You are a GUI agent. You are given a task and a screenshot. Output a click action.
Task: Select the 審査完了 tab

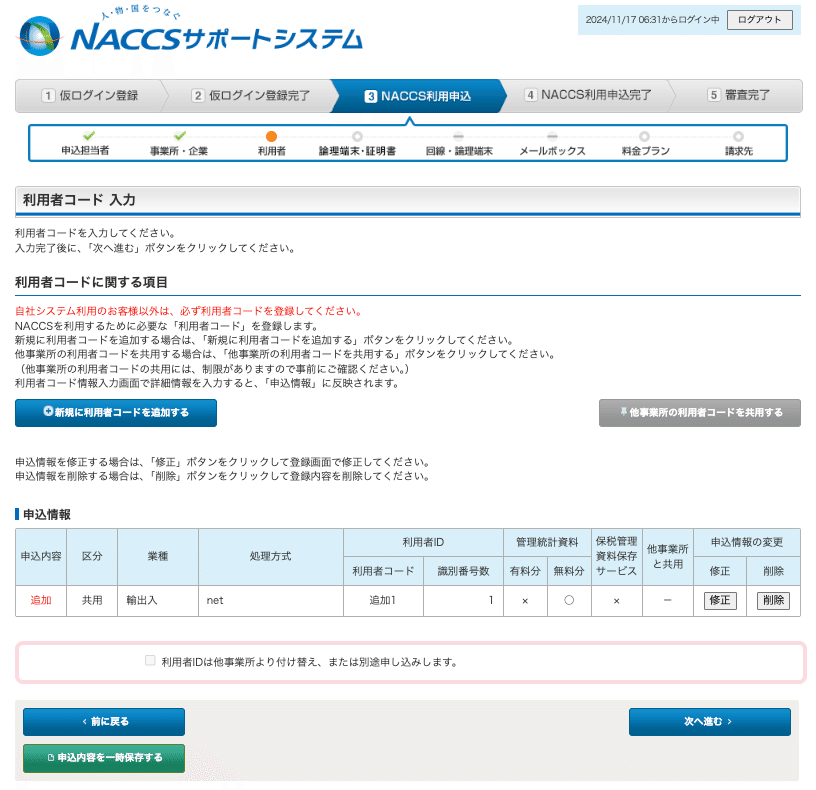(745, 96)
